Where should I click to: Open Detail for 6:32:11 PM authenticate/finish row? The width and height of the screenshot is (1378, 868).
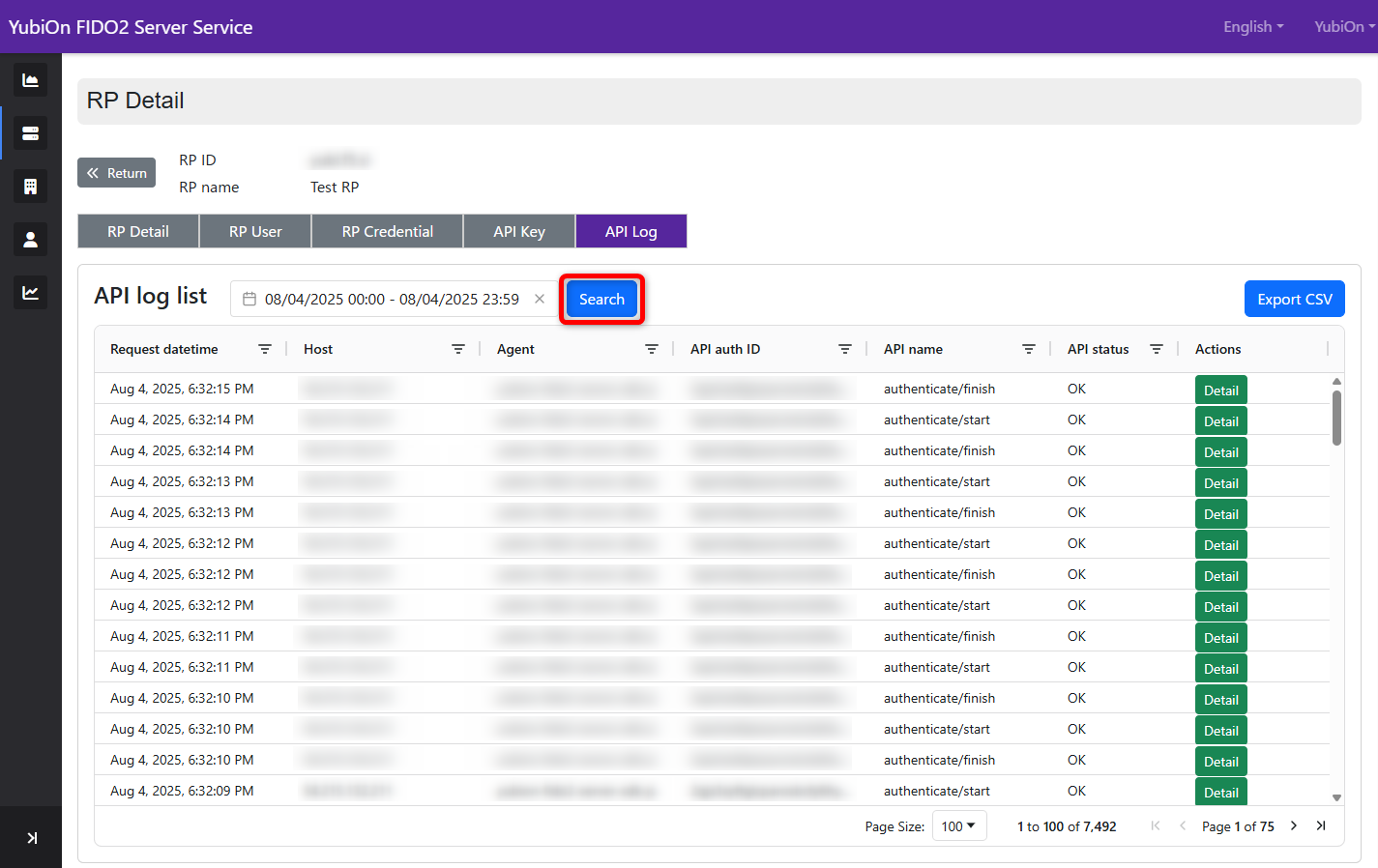(x=1221, y=637)
